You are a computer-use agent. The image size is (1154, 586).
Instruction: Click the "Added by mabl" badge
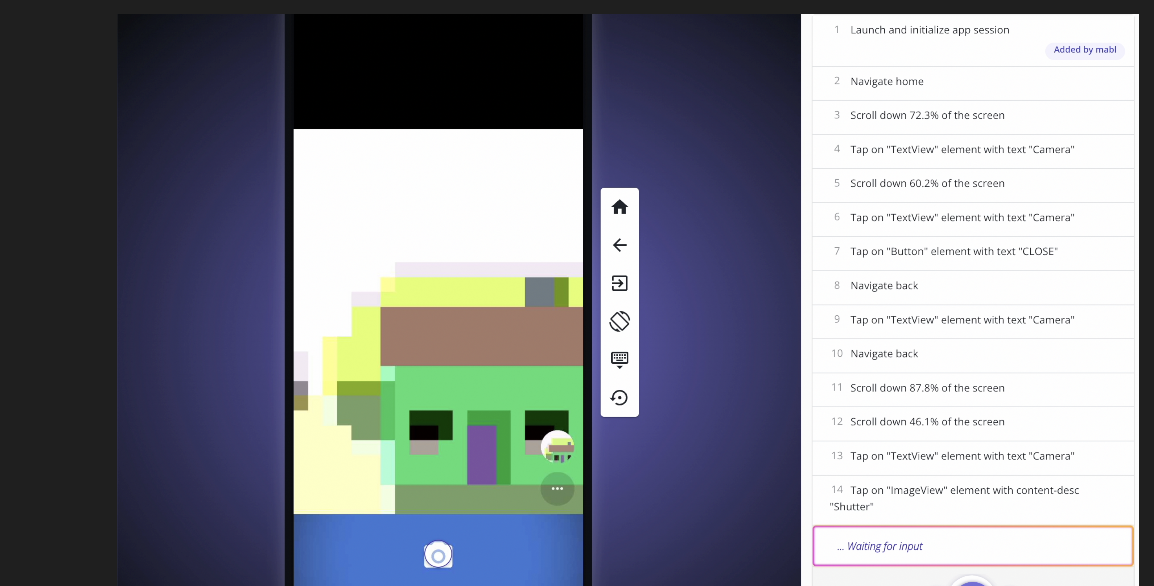tap(1085, 50)
